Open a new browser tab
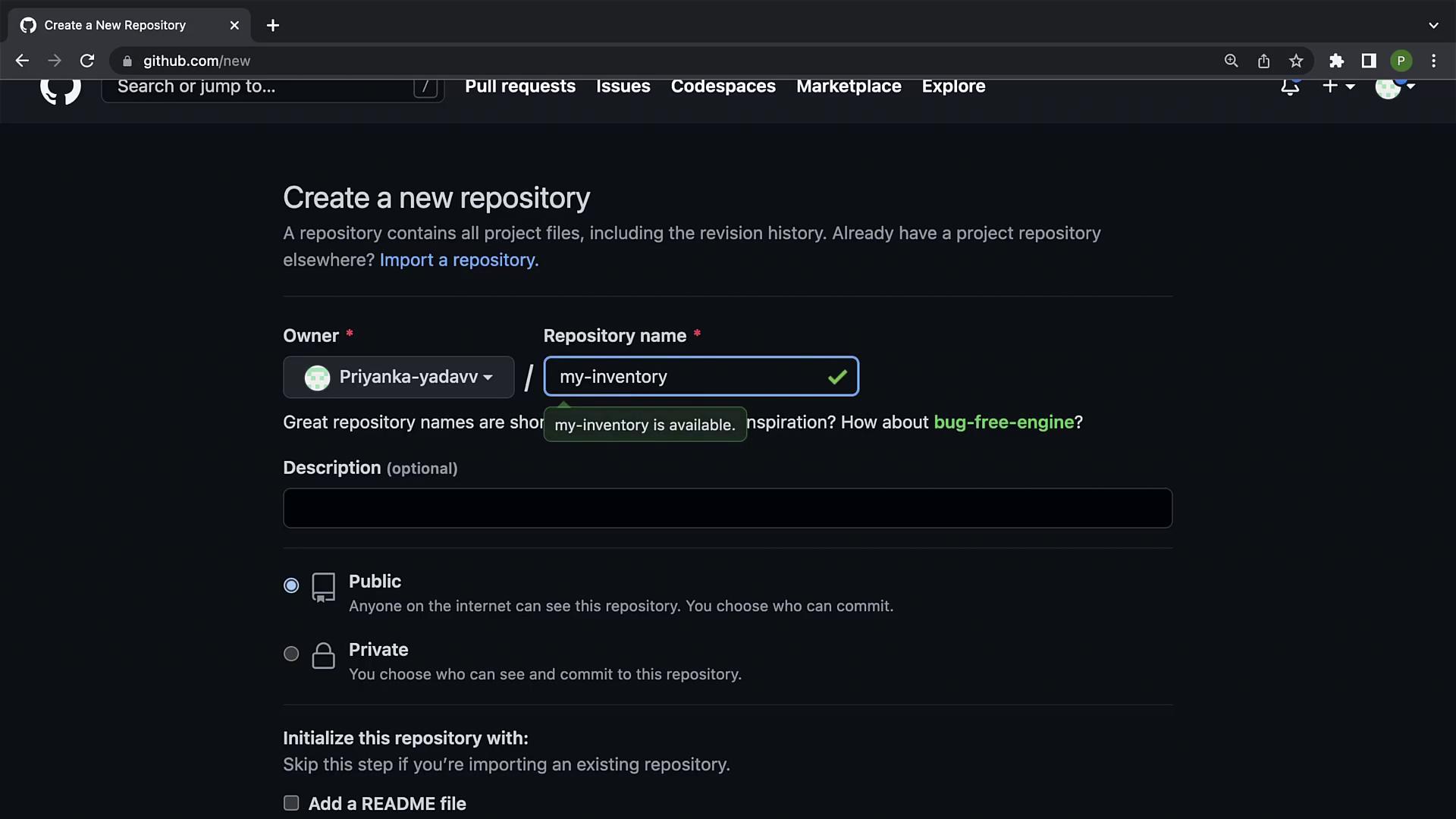1456x819 pixels. click(273, 25)
